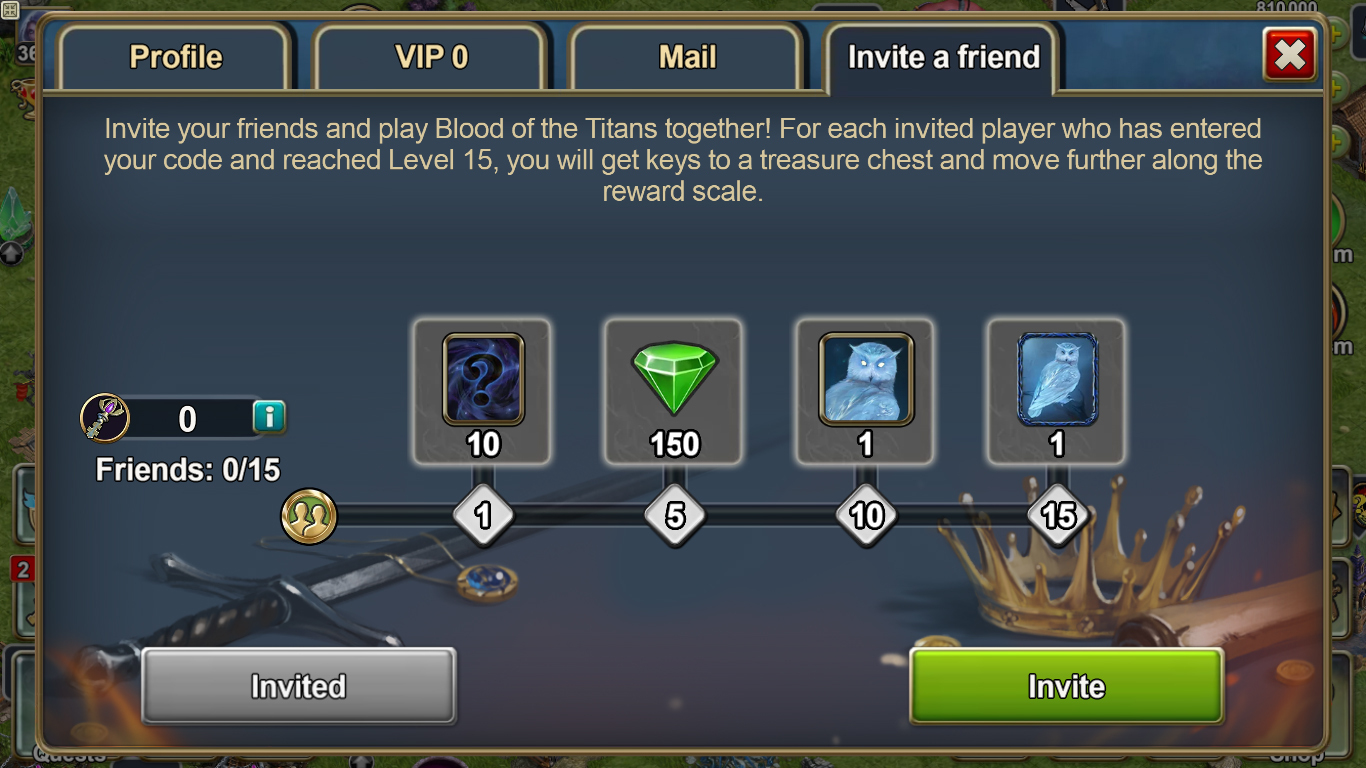1366x768 pixels.
Task: Click the treasure key icon
Action: tap(105, 418)
